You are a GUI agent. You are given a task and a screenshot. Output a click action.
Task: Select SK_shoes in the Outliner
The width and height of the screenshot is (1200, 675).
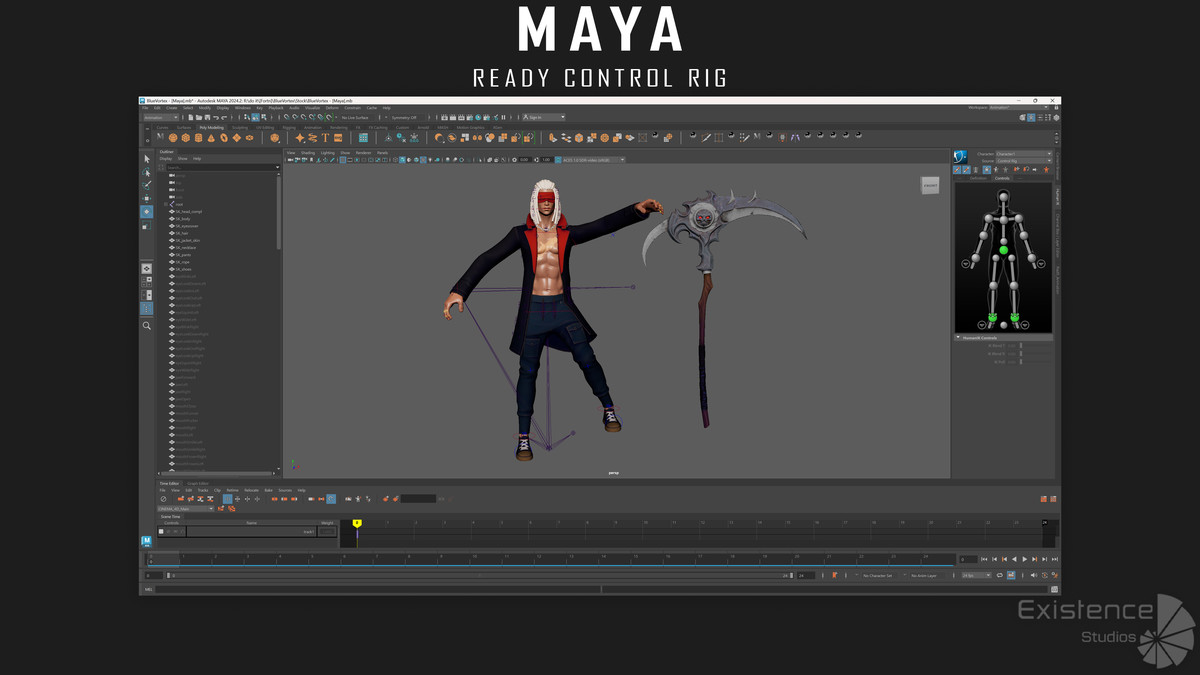184,269
